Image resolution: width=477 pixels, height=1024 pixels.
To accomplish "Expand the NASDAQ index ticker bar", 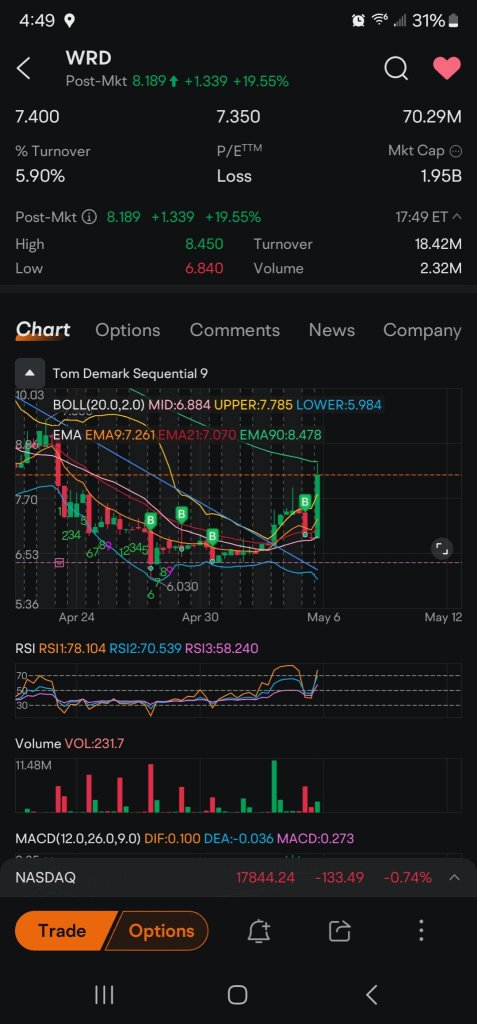I will [454, 877].
